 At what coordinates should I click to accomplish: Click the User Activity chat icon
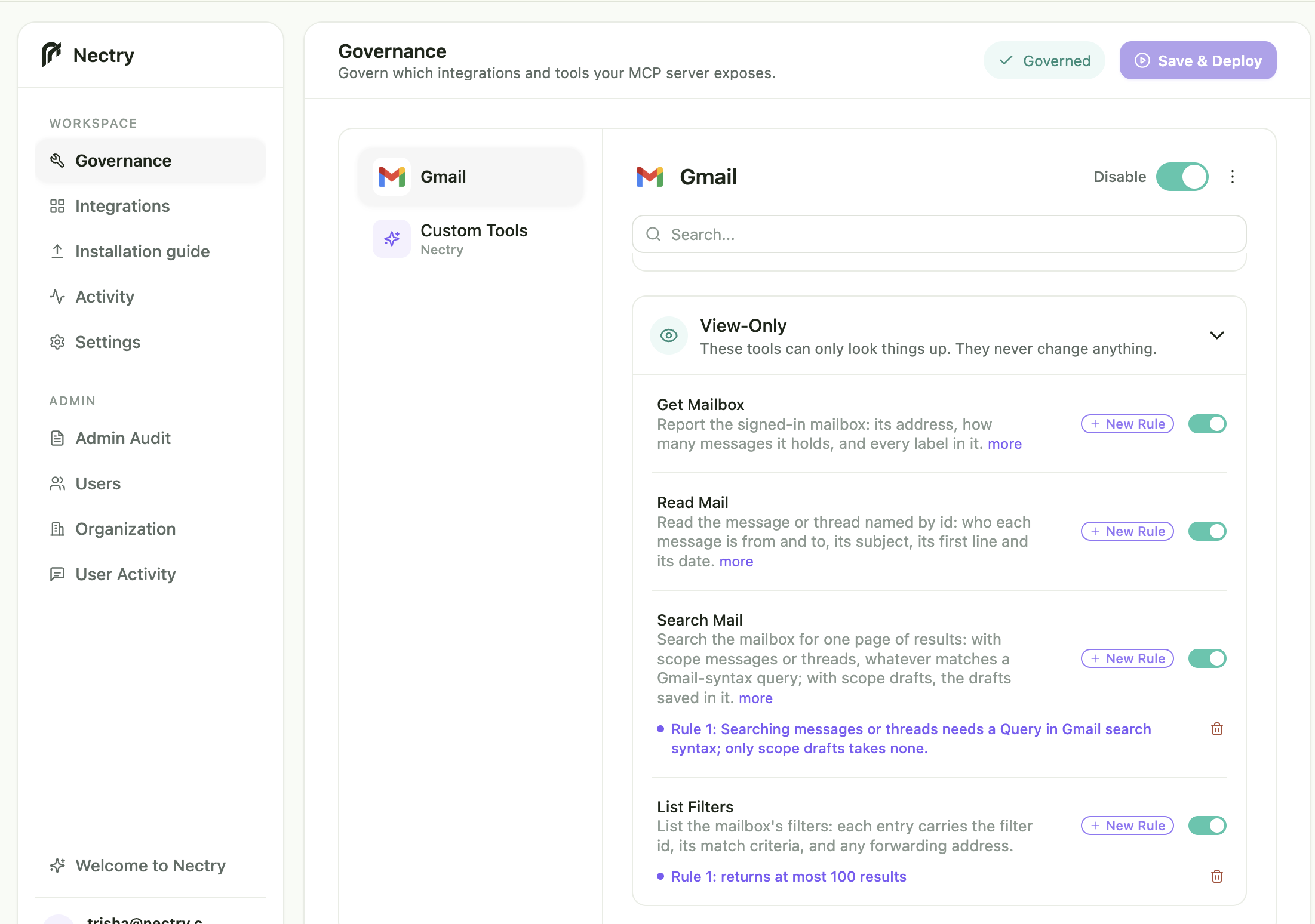[x=57, y=574]
